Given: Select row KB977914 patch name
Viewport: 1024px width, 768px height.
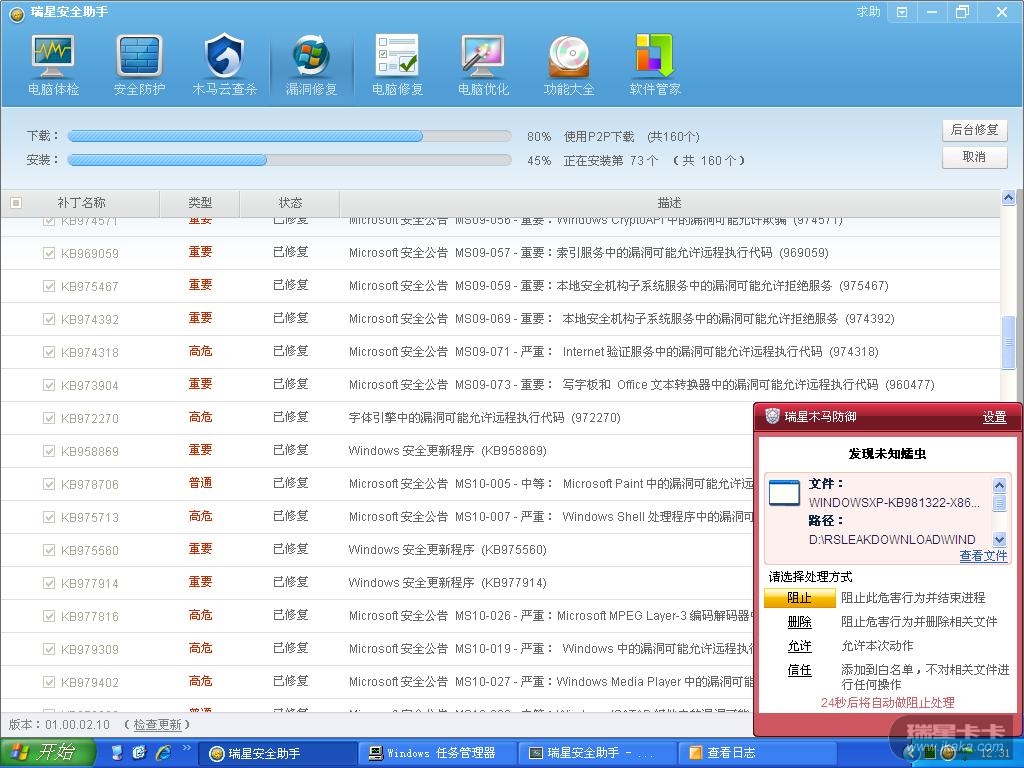Looking at the screenshot, I should (89, 583).
